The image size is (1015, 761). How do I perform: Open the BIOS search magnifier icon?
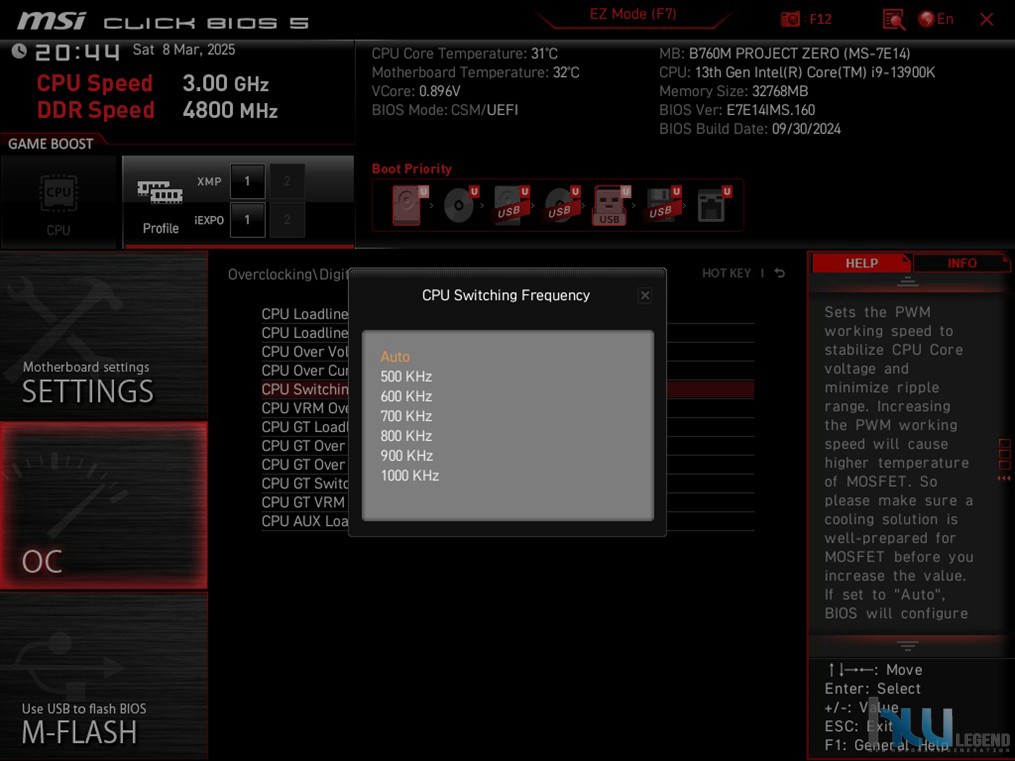[894, 19]
